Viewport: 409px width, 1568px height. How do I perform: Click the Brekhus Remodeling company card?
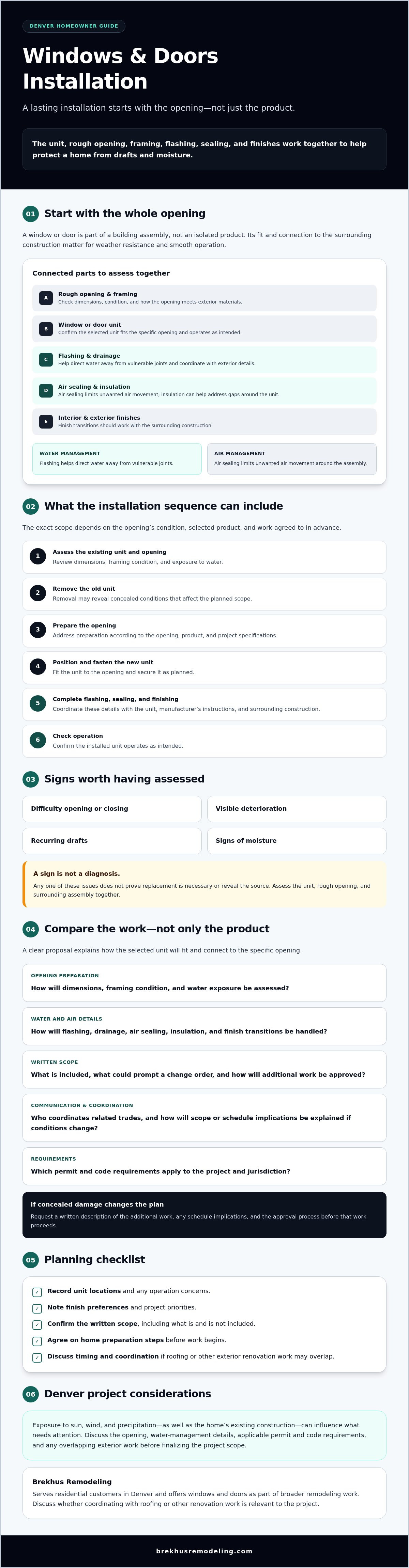pos(204,1493)
